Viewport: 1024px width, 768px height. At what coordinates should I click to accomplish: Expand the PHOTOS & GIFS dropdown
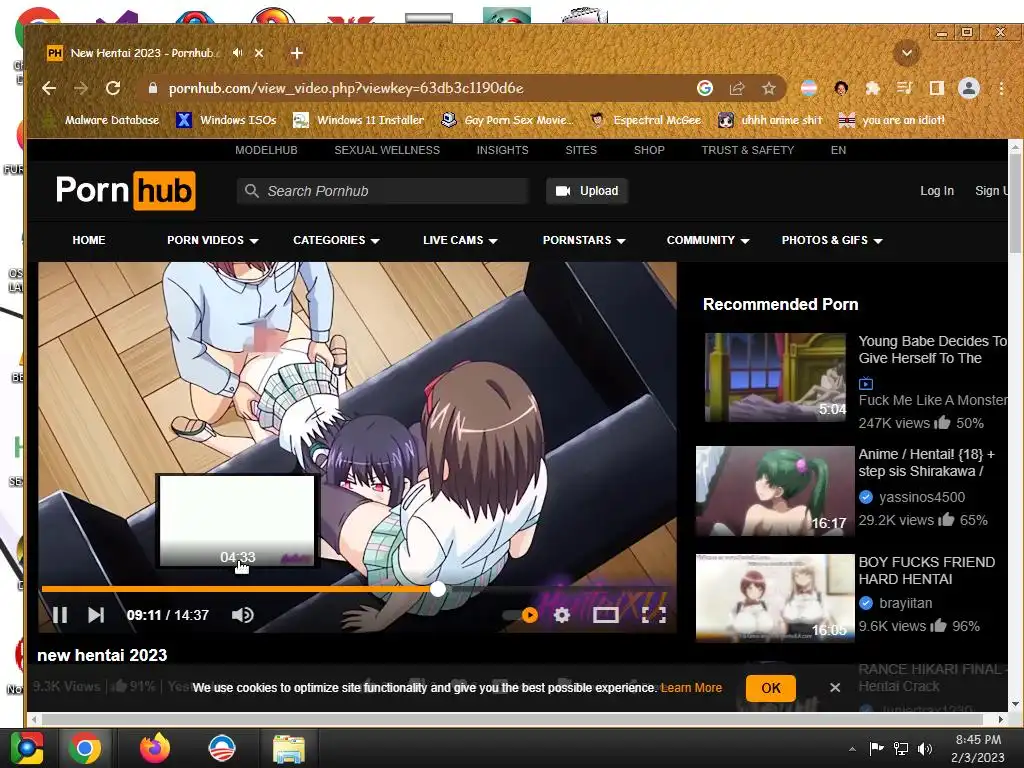(x=832, y=240)
